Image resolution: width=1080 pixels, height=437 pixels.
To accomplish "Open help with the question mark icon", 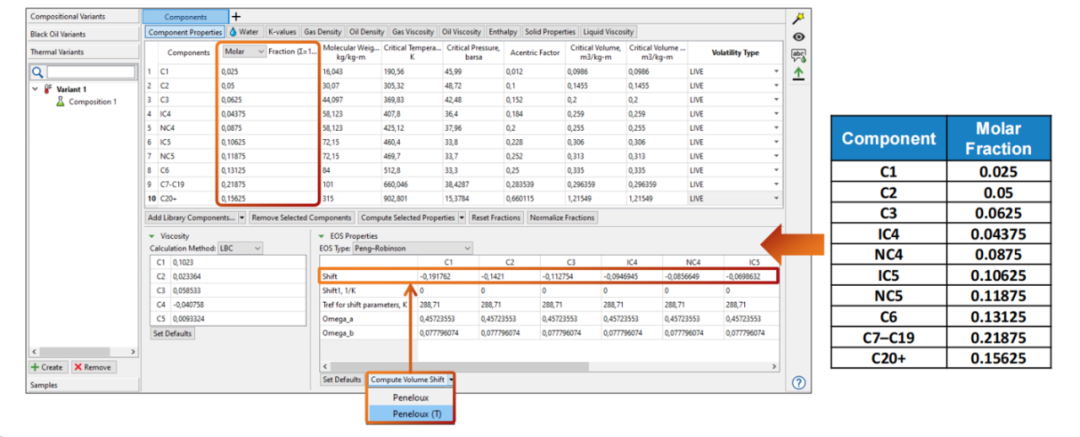I will (798, 381).
